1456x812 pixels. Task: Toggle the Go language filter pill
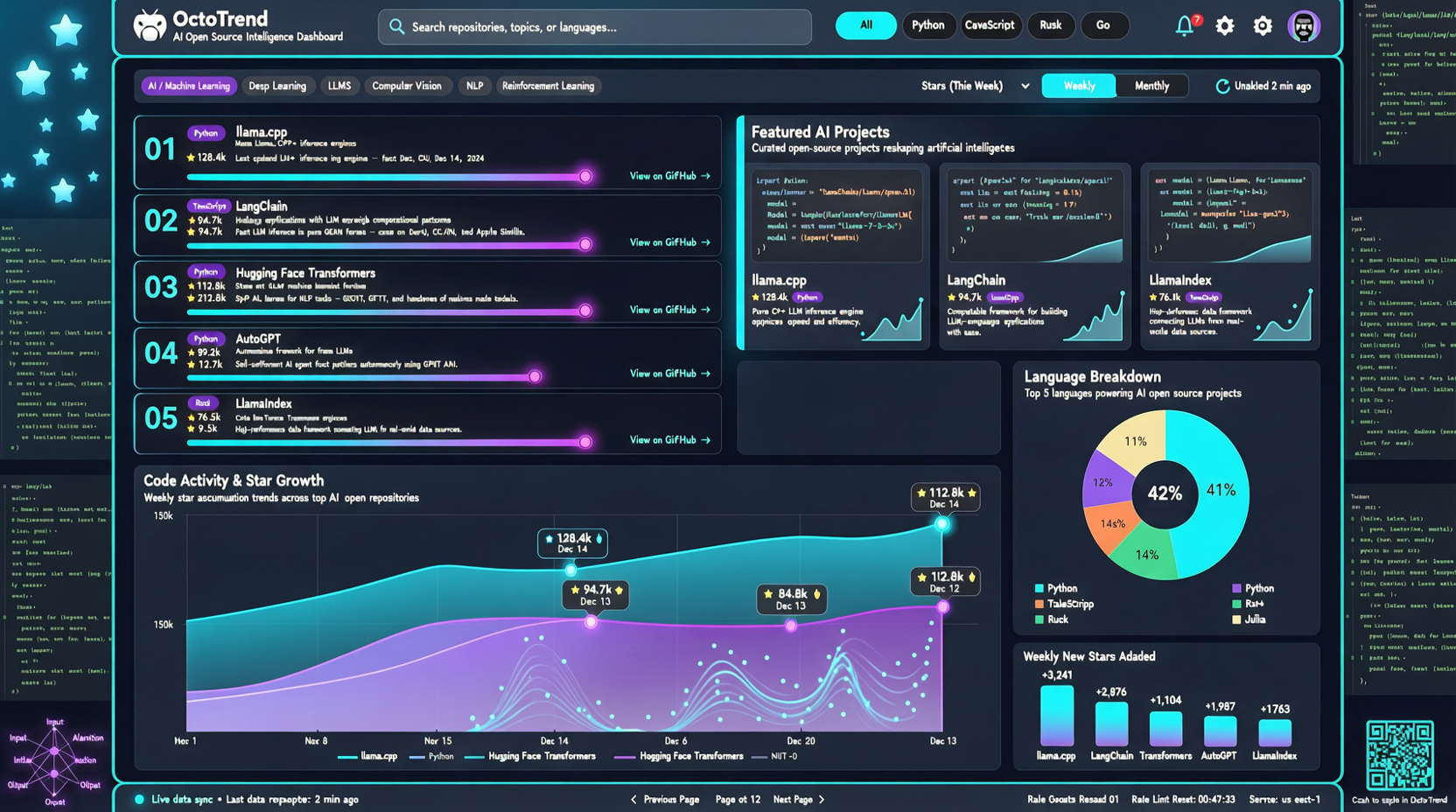pos(1103,25)
